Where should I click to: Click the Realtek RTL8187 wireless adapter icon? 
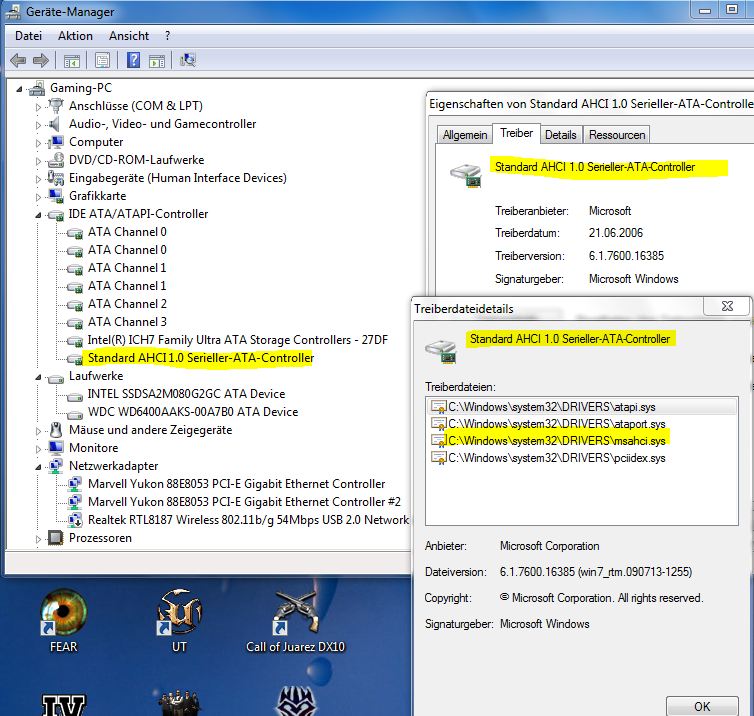[75, 520]
